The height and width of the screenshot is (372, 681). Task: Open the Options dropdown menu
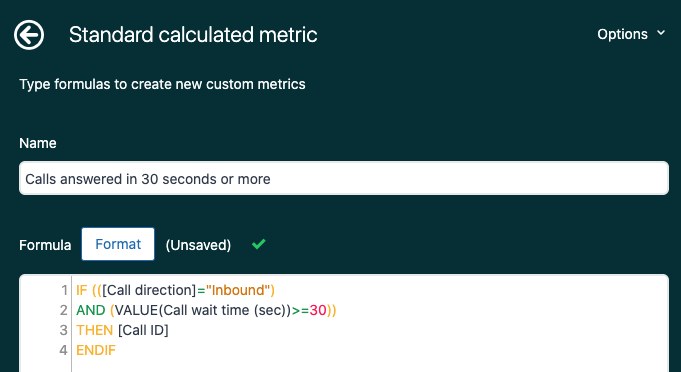coord(631,34)
